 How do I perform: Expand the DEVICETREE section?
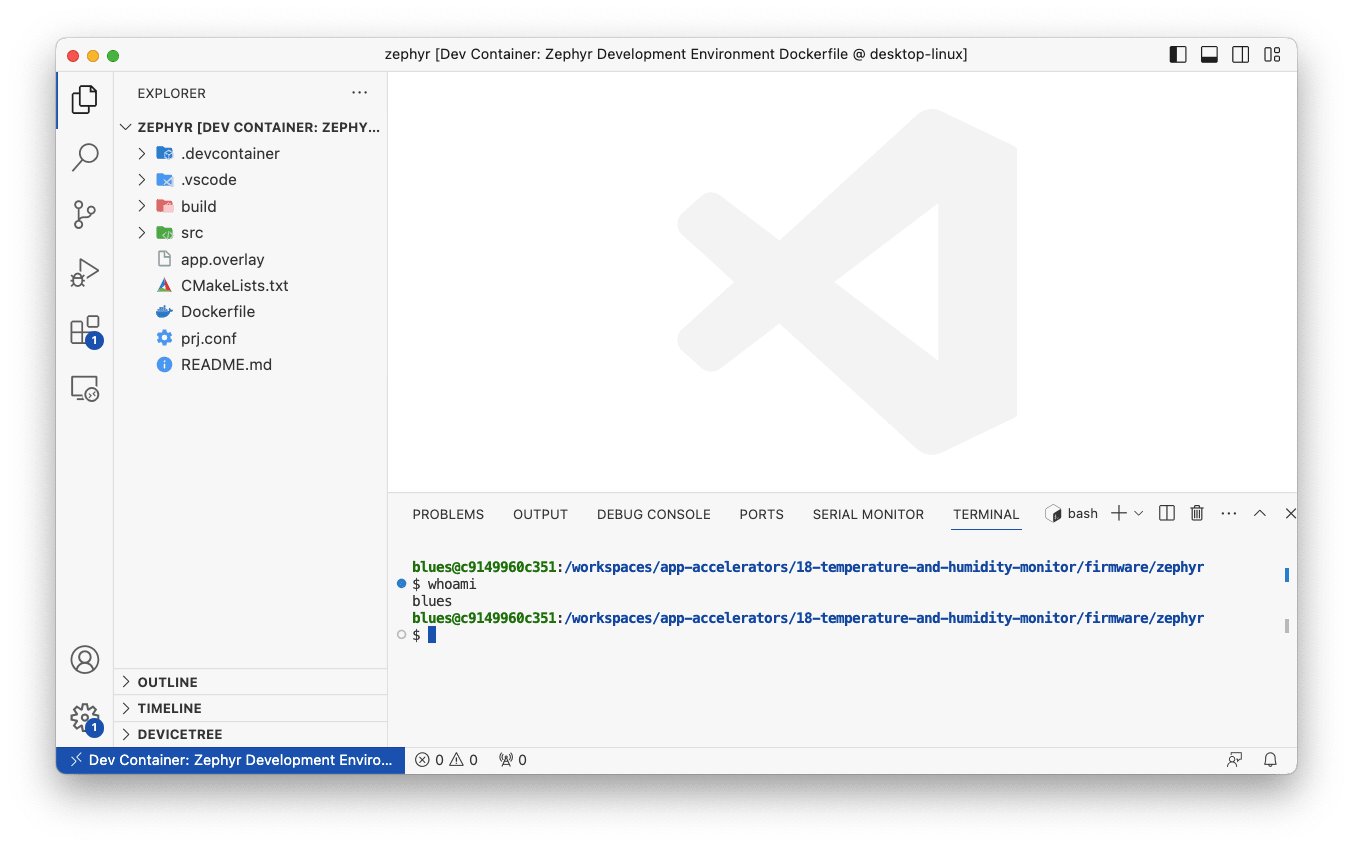pyautogui.click(x=251, y=734)
